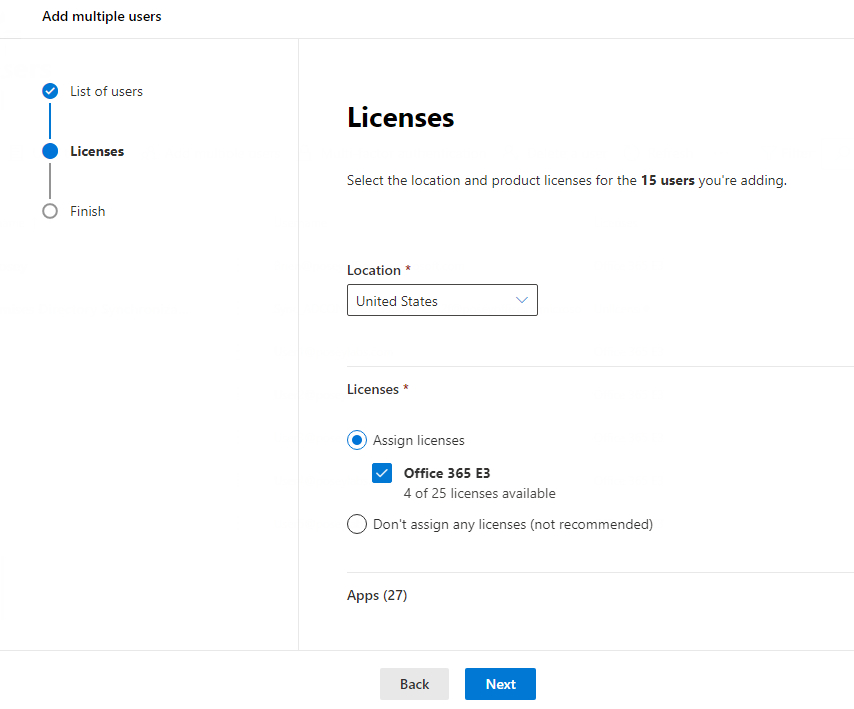The width and height of the screenshot is (854, 709).
Task: Click the Office 365 E3 license name
Action: point(447,473)
